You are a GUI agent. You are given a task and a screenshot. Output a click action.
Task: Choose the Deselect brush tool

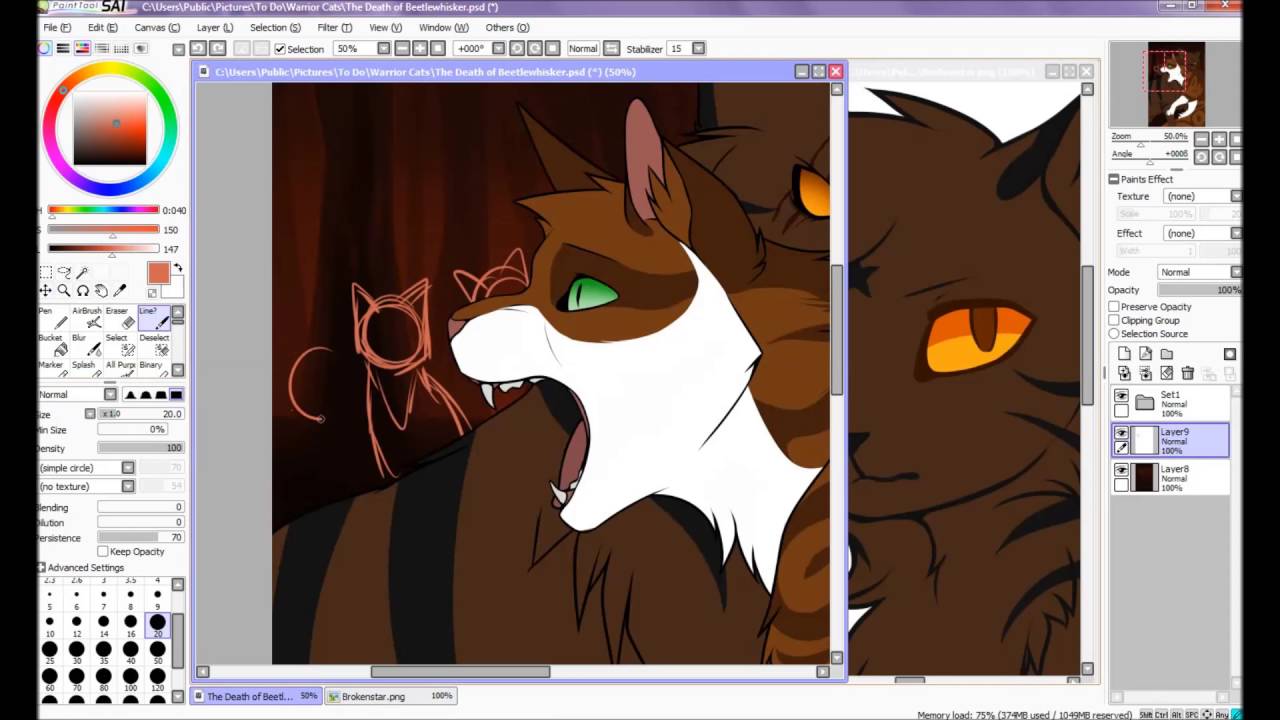point(154,345)
